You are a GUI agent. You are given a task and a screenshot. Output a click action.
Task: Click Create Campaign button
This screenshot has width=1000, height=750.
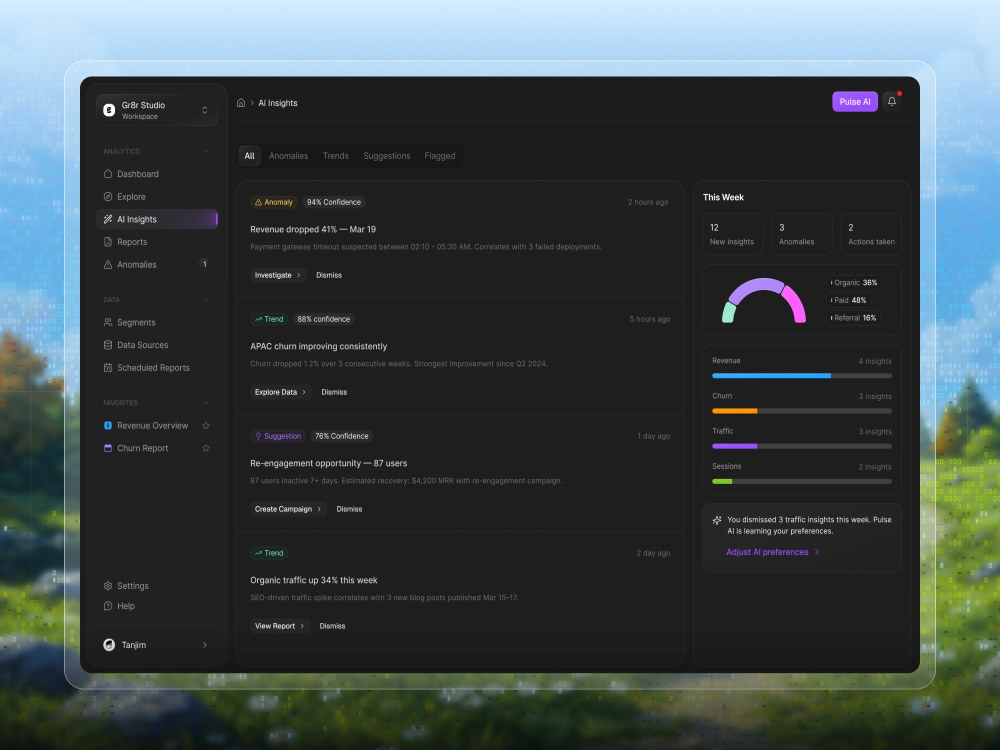pos(288,509)
